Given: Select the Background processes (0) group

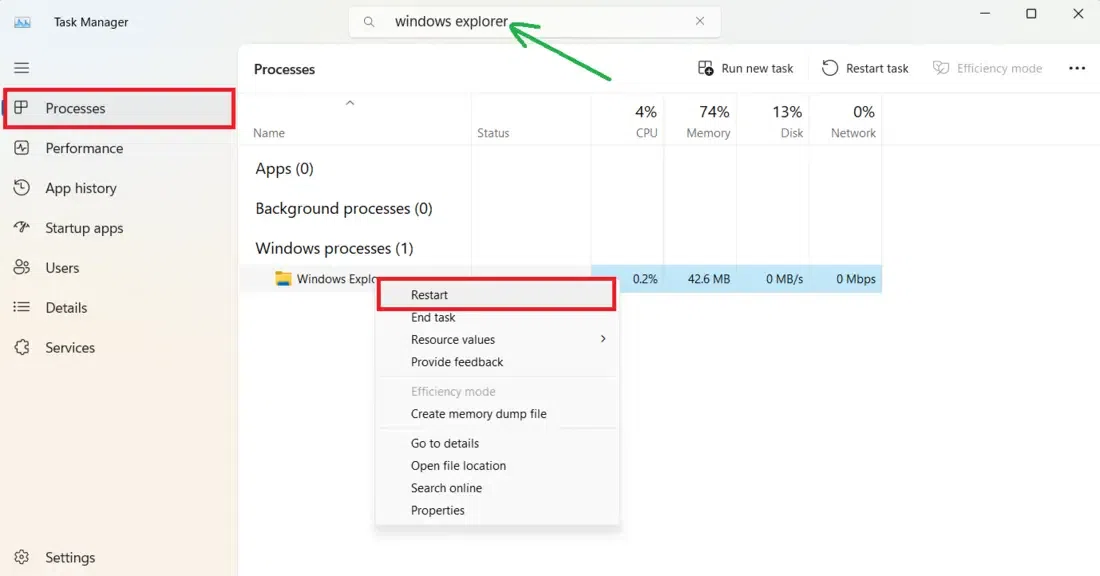Looking at the screenshot, I should pos(344,208).
